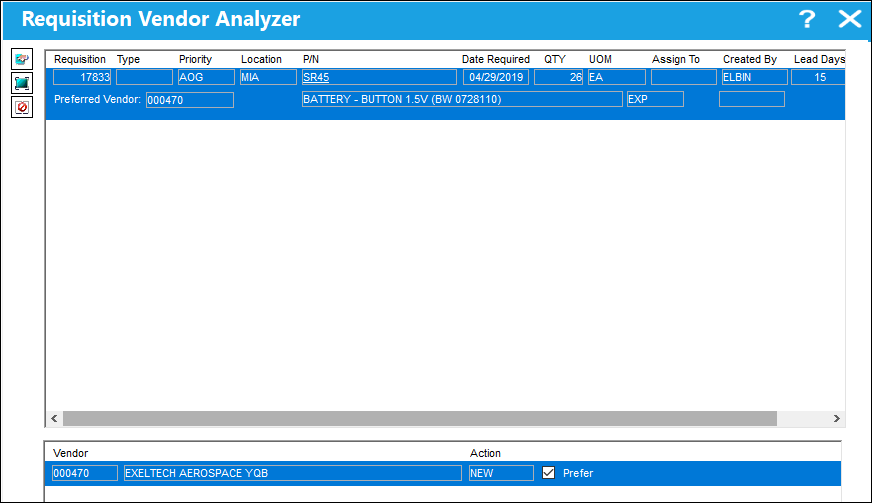Click the Location column header
This screenshot has width=872, height=503.
(x=261, y=60)
